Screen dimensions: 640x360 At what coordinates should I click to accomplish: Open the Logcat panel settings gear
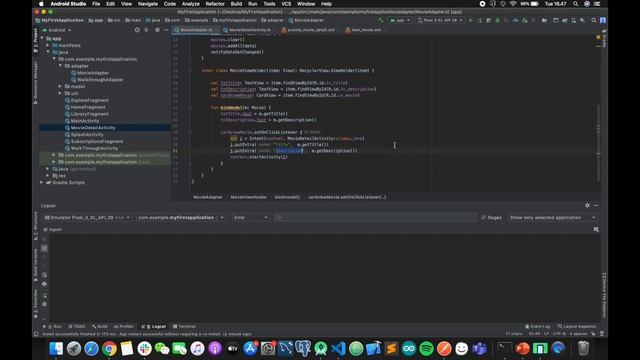587,206
